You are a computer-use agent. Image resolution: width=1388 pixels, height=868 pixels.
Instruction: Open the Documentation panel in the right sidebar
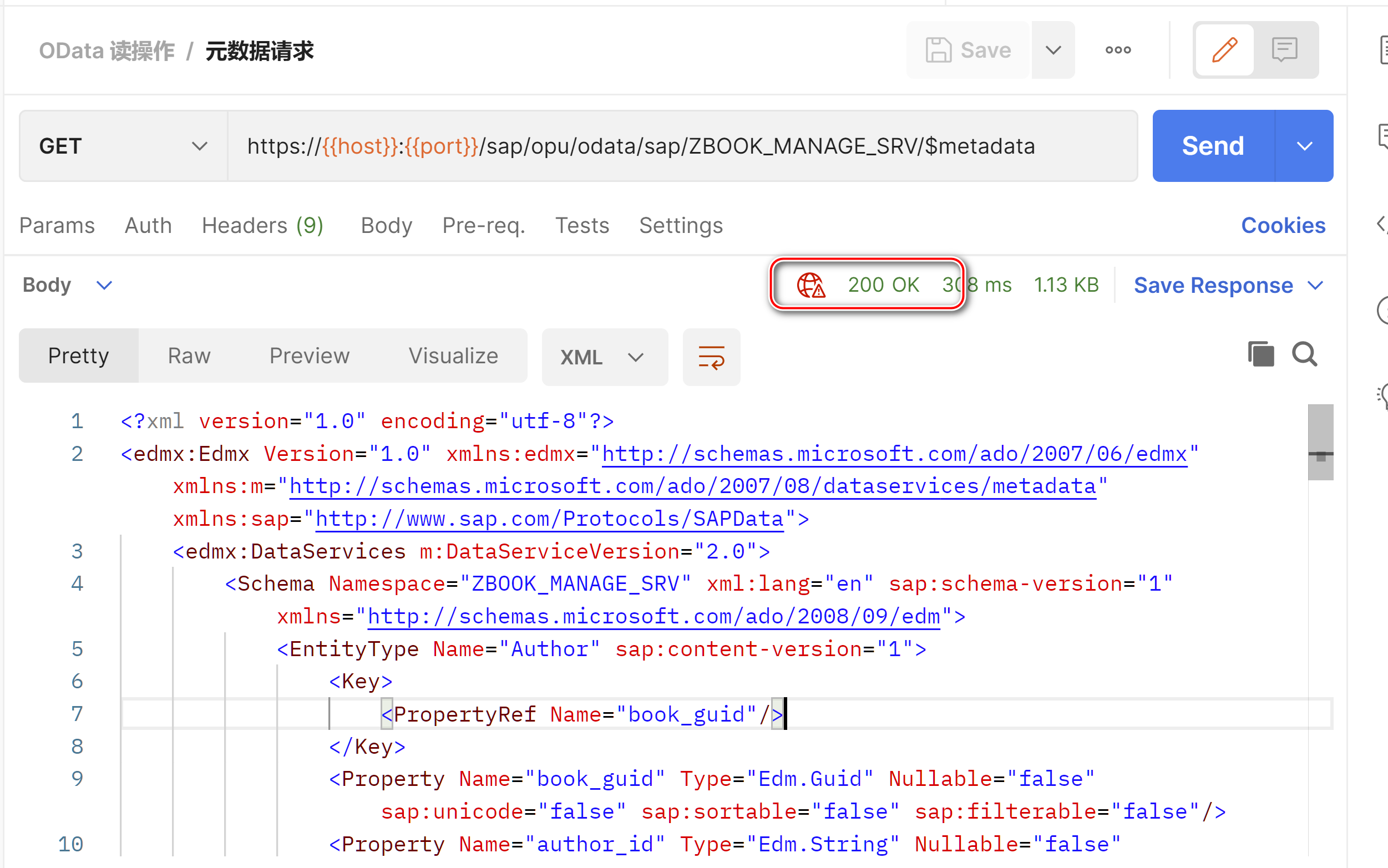tap(1384, 50)
